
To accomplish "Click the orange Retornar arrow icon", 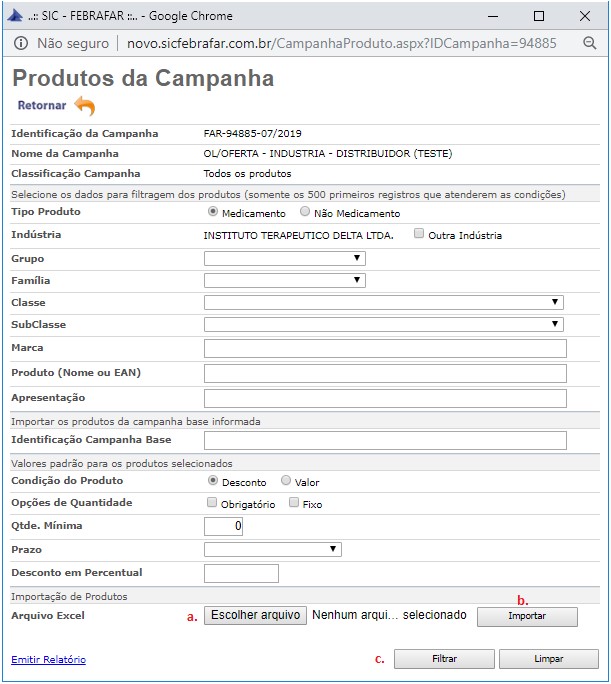I will point(85,106).
